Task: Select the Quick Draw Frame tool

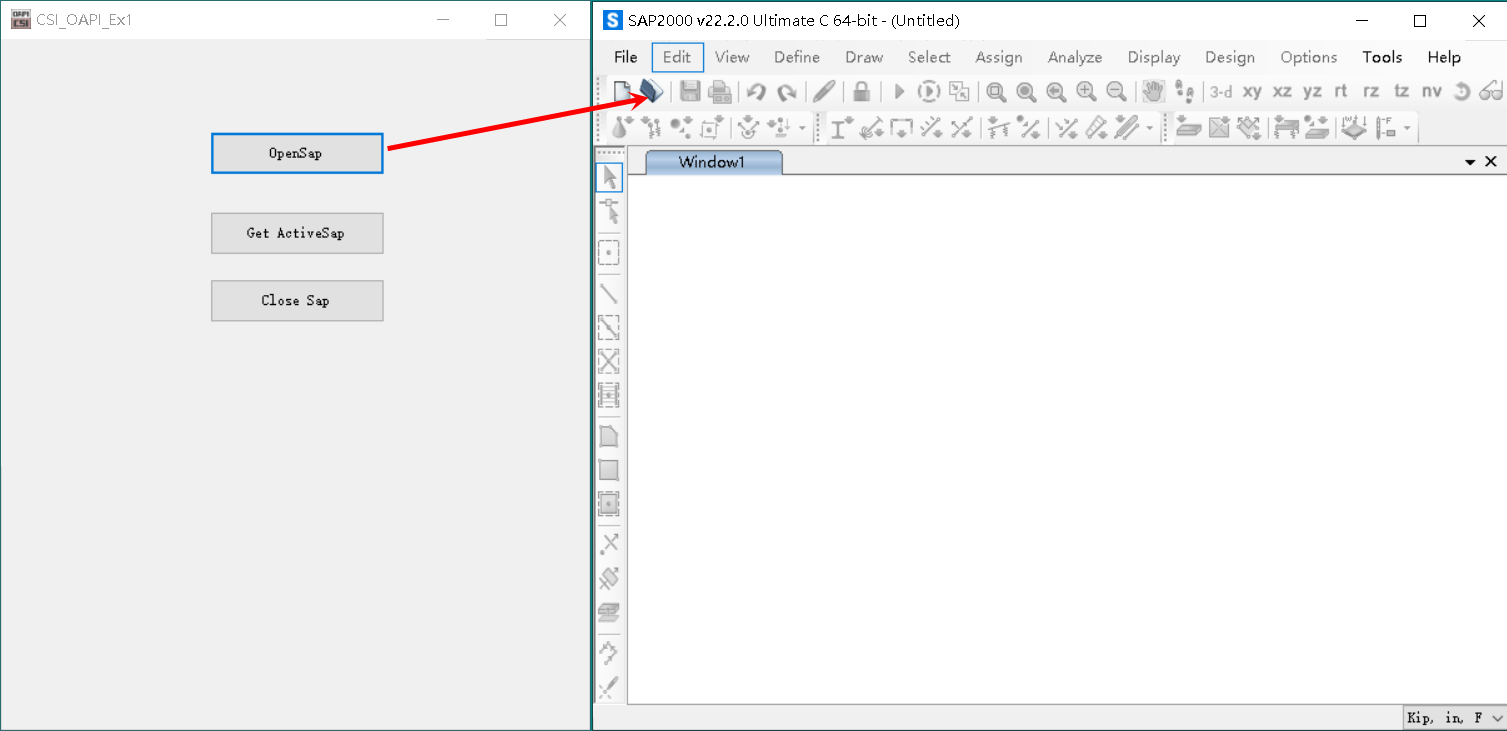Action: (609, 328)
